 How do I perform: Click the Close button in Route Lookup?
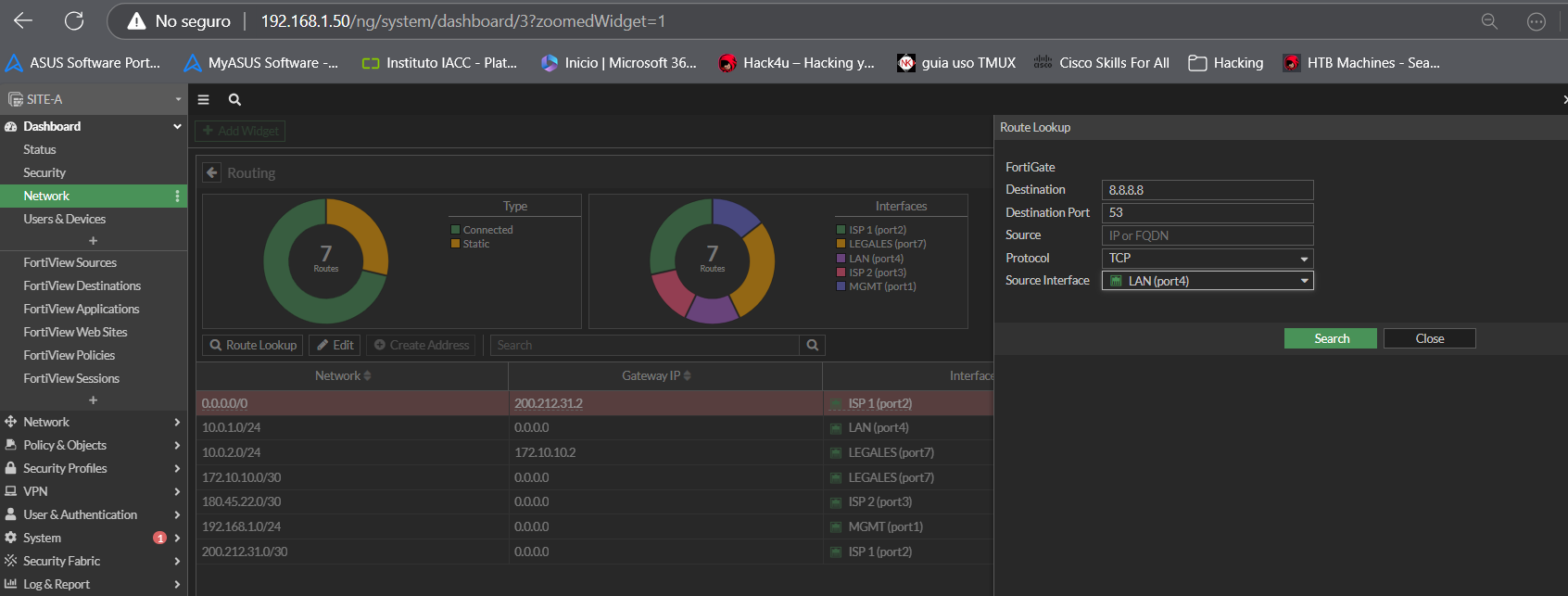coord(1429,339)
